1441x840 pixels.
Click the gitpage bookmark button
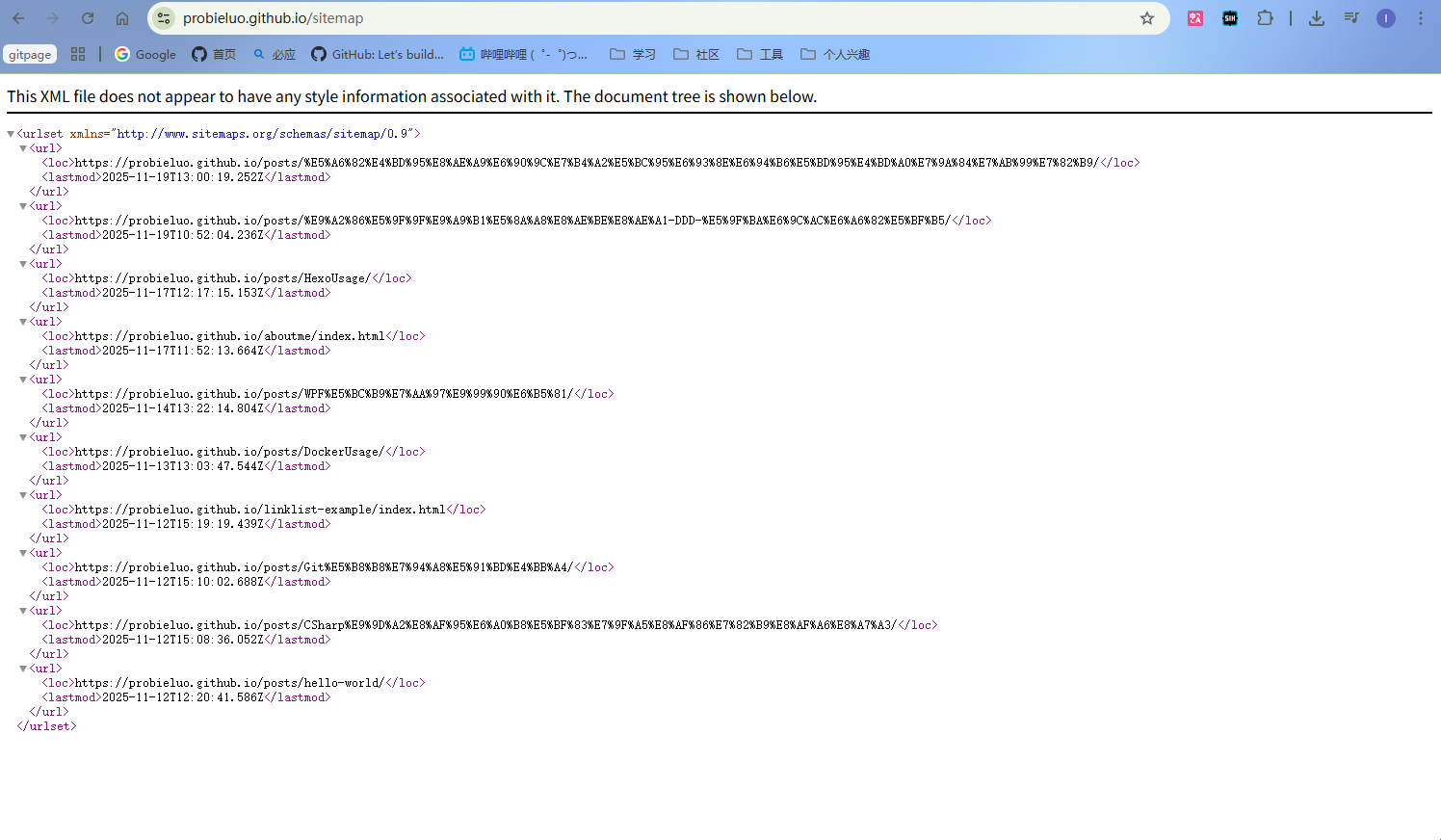[30, 55]
